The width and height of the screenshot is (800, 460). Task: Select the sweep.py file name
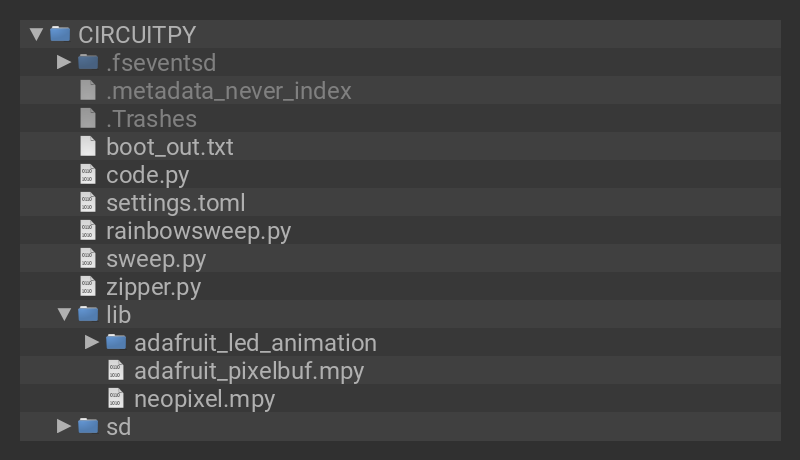pyautogui.click(x=156, y=259)
